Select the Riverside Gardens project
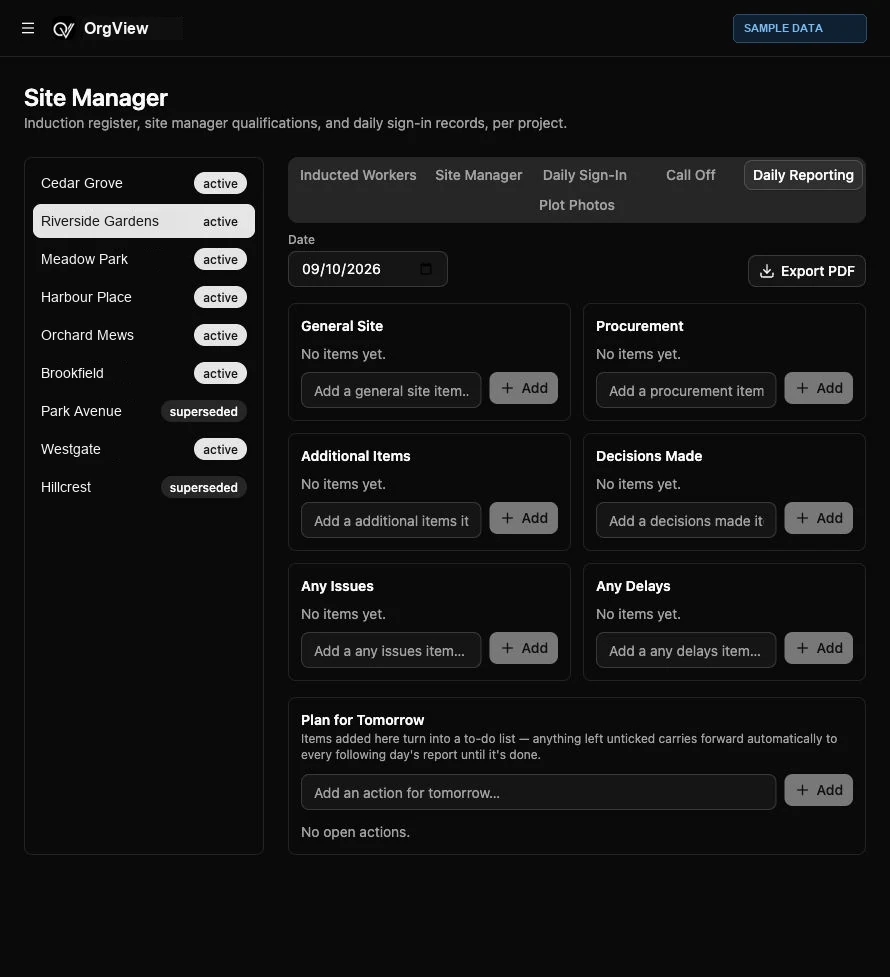This screenshot has width=890, height=977. [x=143, y=221]
